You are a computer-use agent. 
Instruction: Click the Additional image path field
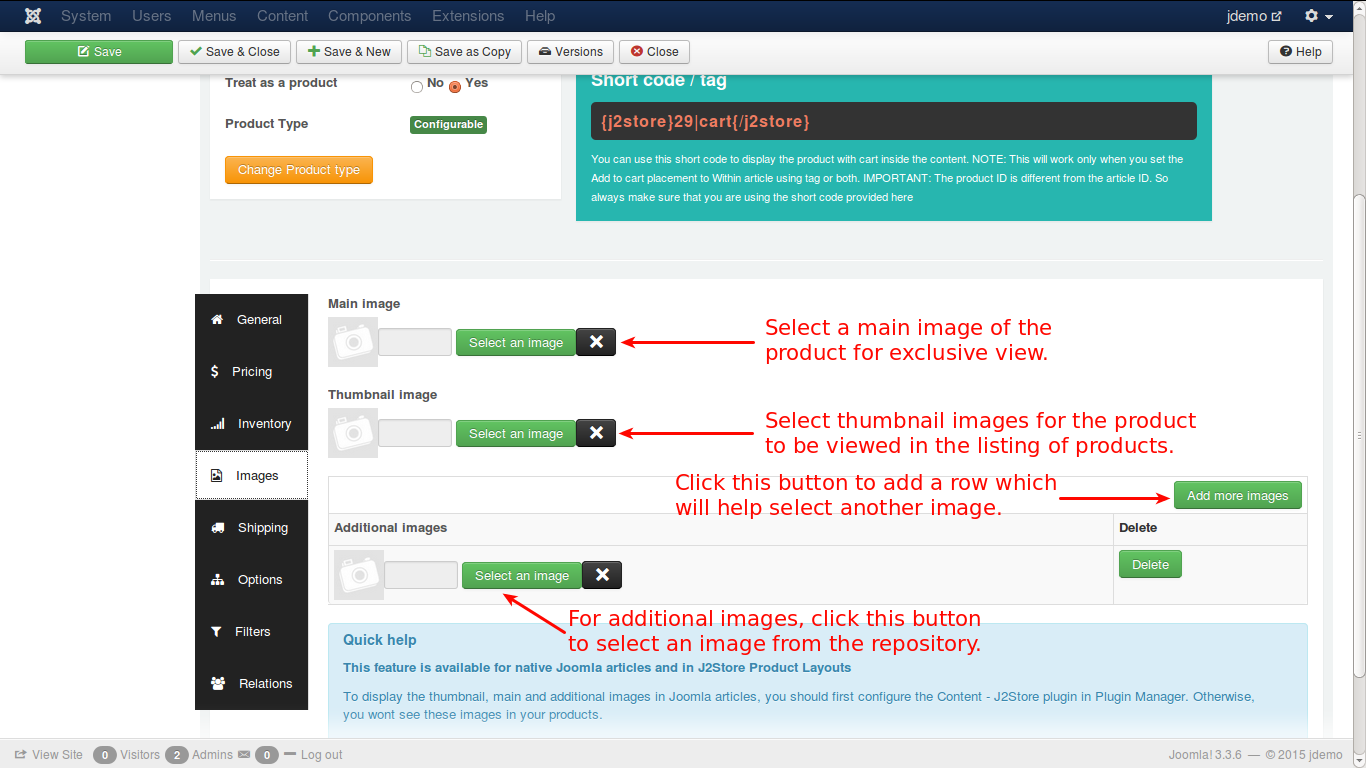tap(421, 575)
